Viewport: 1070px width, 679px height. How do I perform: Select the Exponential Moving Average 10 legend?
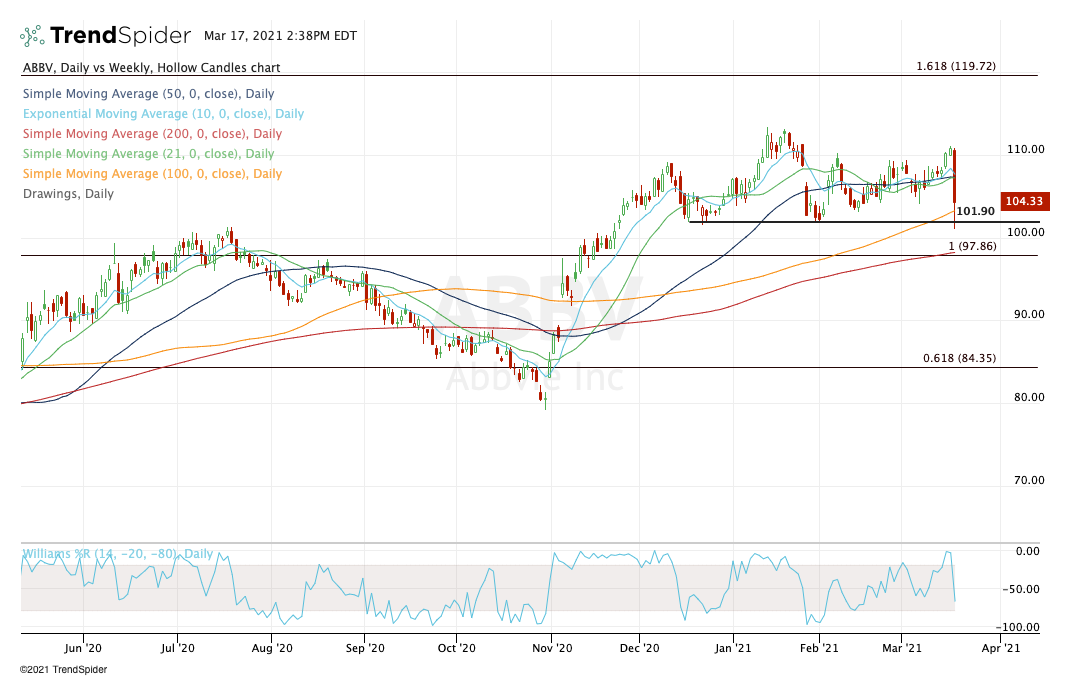click(x=162, y=114)
